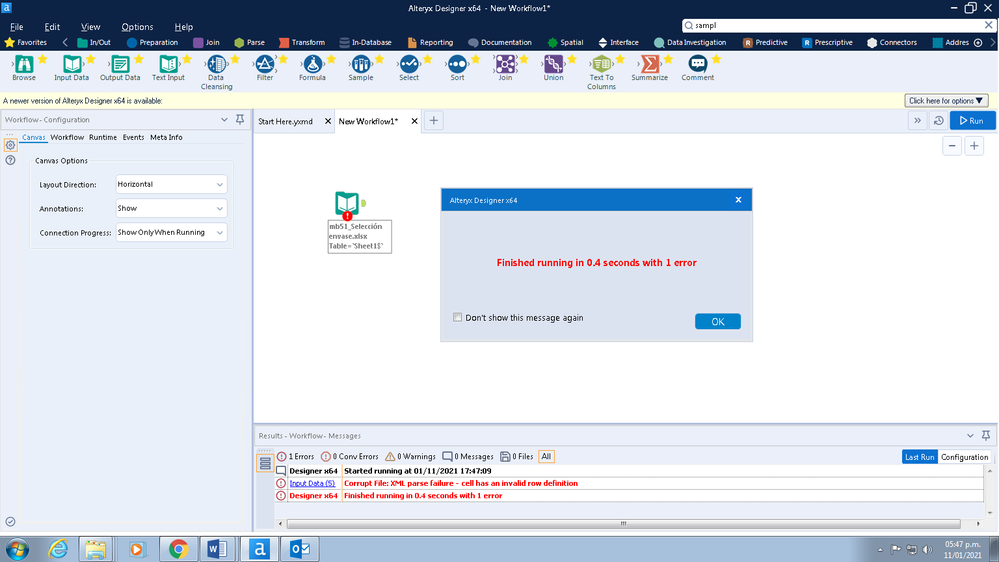999x562 pixels.
Task: Switch to Start Here.yxmd tab
Action: (285, 121)
